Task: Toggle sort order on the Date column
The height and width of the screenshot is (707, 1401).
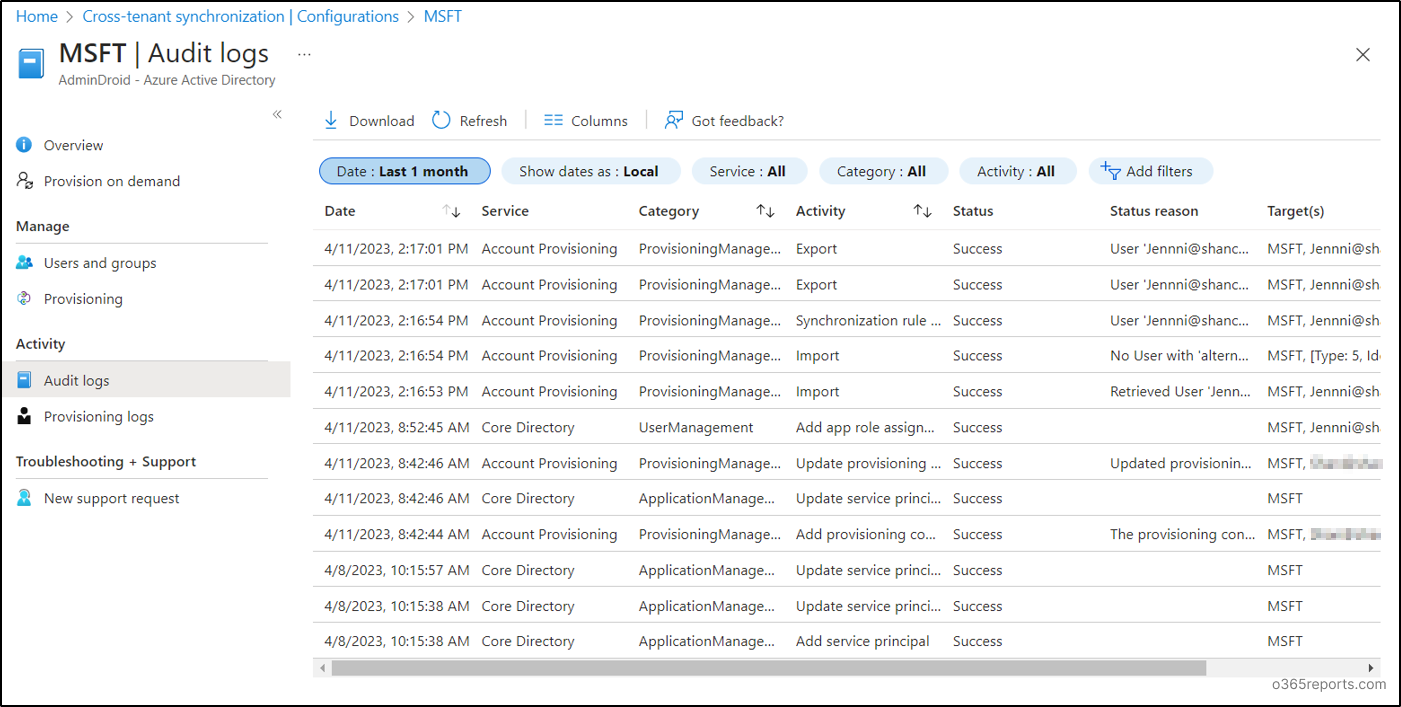Action: pyautogui.click(x=451, y=212)
